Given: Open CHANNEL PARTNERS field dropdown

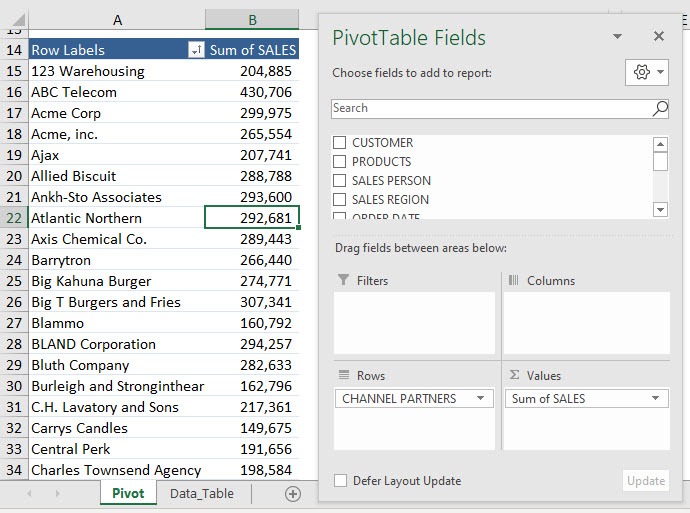Looking at the screenshot, I should (x=481, y=398).
